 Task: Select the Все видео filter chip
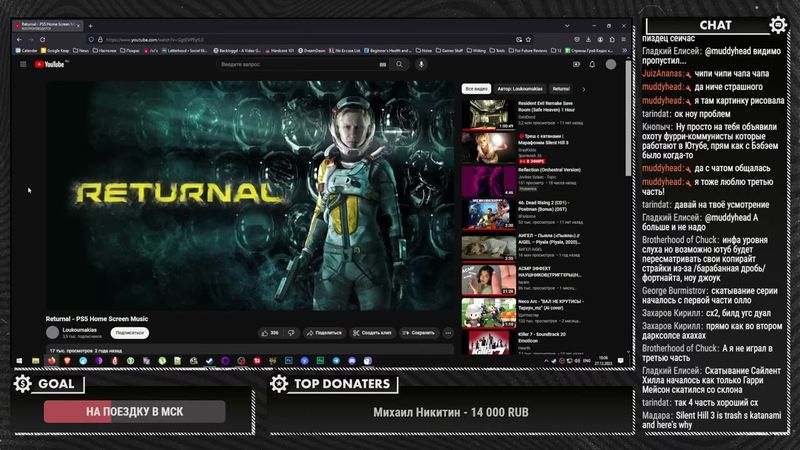tap(476, 89)
